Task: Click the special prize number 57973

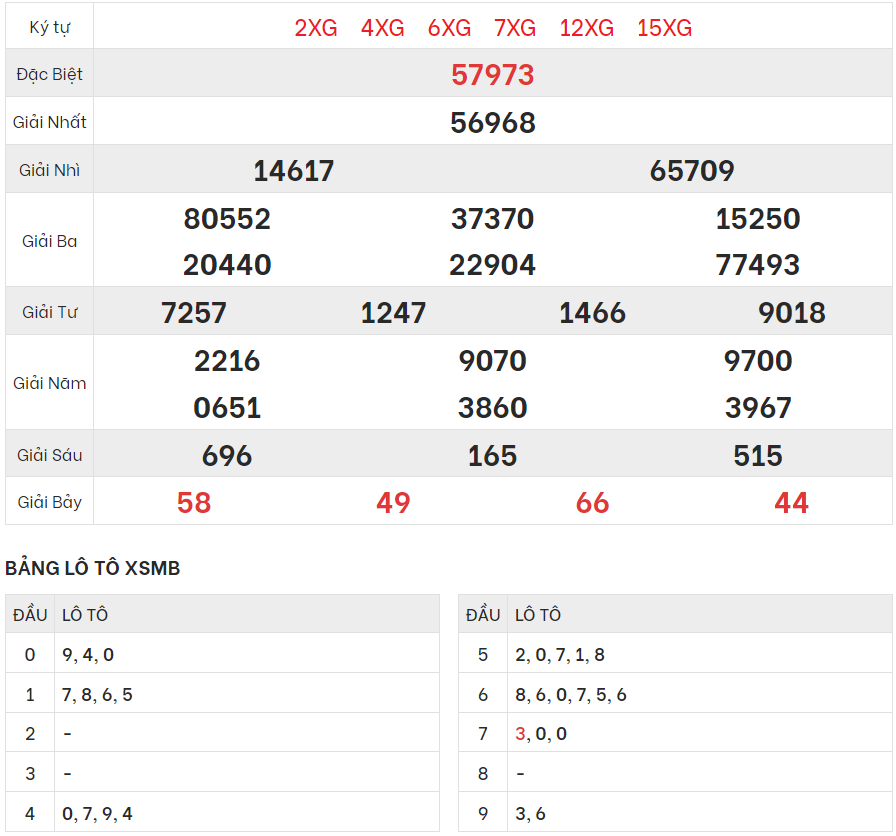Action: pos(492,74)
